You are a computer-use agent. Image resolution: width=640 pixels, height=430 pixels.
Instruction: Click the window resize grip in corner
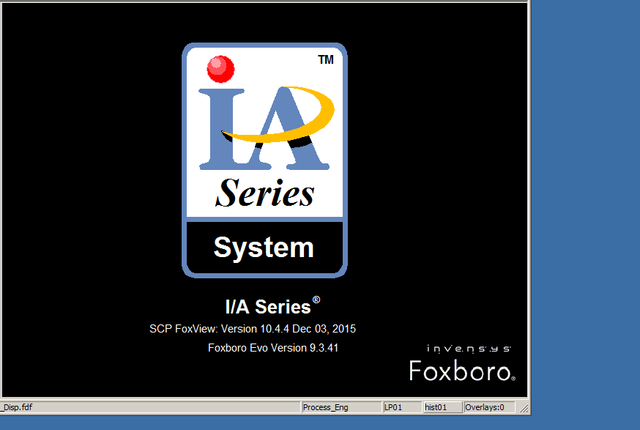[524, 408]
